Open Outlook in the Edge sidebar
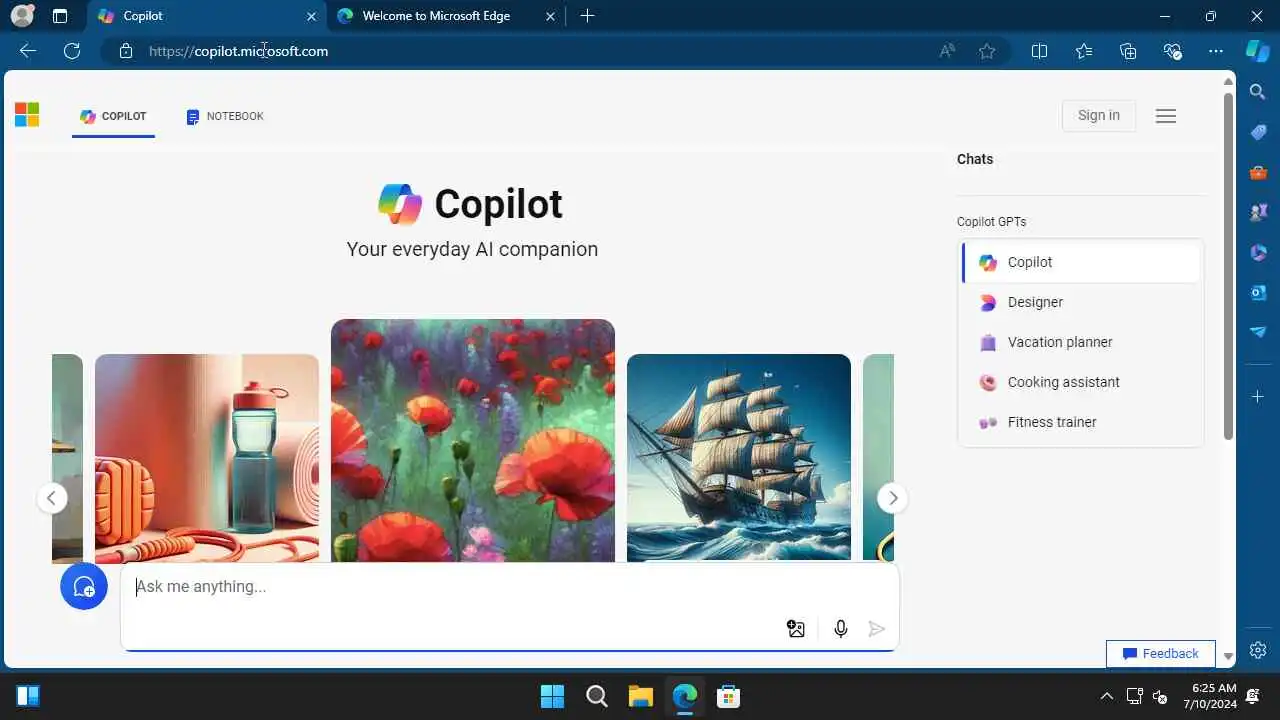Image resolution: width=1280 pixels, height=720 pixels. (1258, 292)
